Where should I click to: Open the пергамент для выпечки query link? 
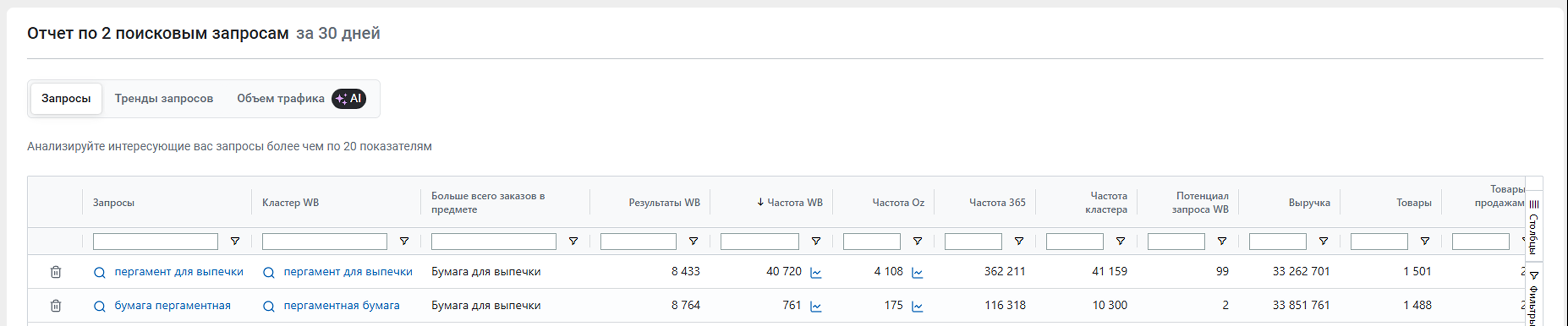(179, 272)
